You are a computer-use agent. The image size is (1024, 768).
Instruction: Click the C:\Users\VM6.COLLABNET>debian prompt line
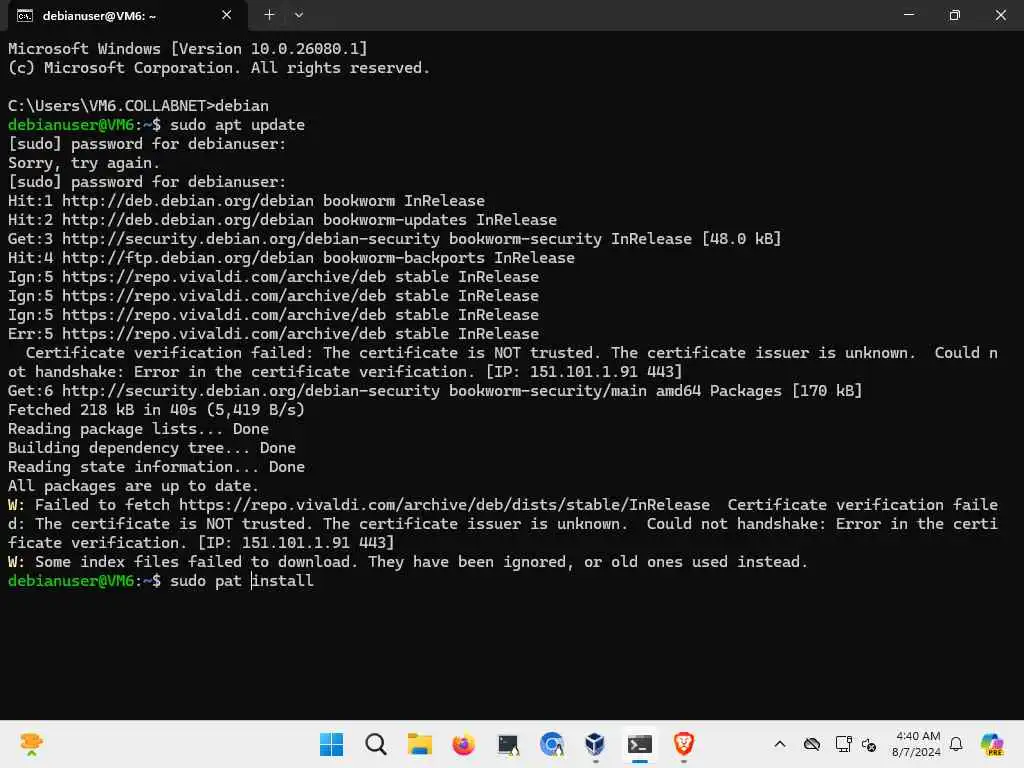pyautogui.click(x=138, y=106)
